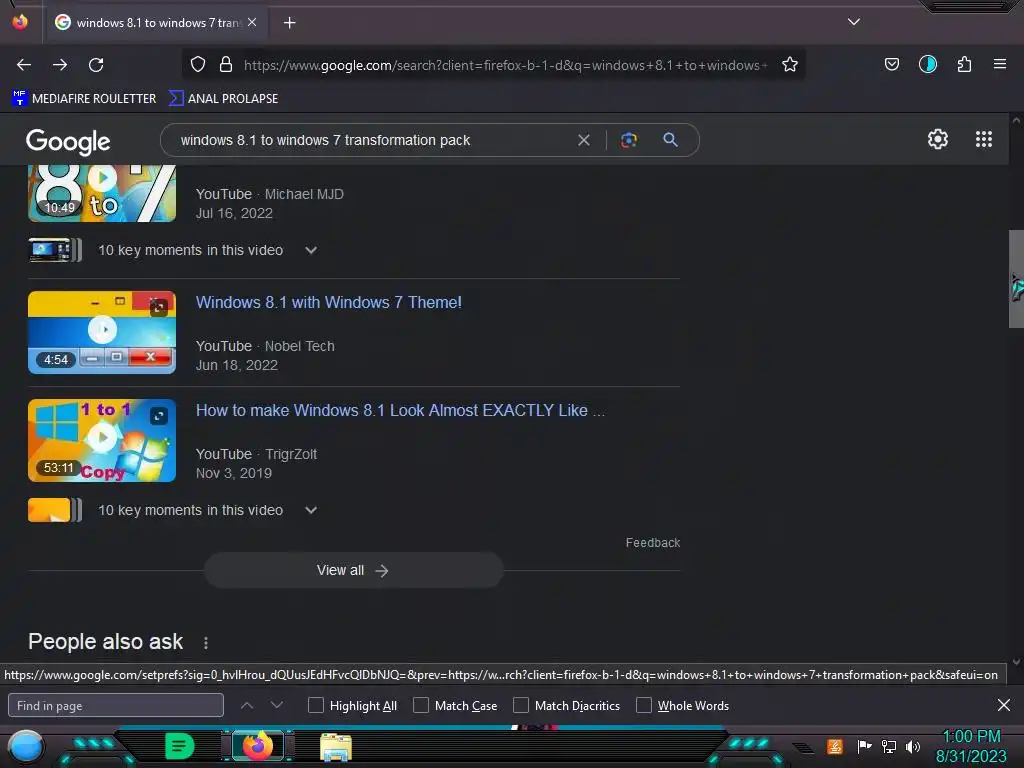1024x768 pixels.
Task: Open the Google apps grid
Action: 984,139
